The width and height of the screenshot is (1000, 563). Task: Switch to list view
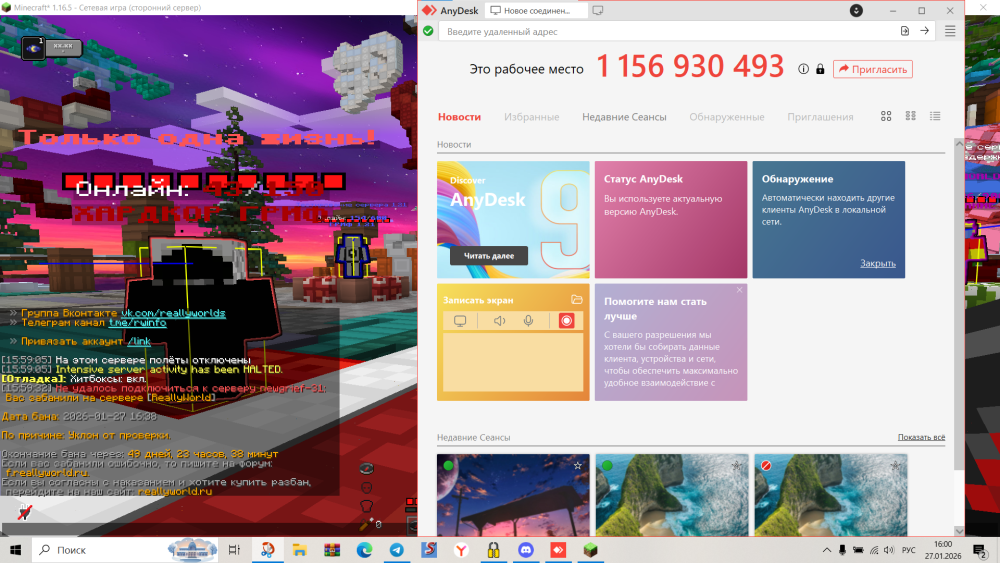[935, 116]
